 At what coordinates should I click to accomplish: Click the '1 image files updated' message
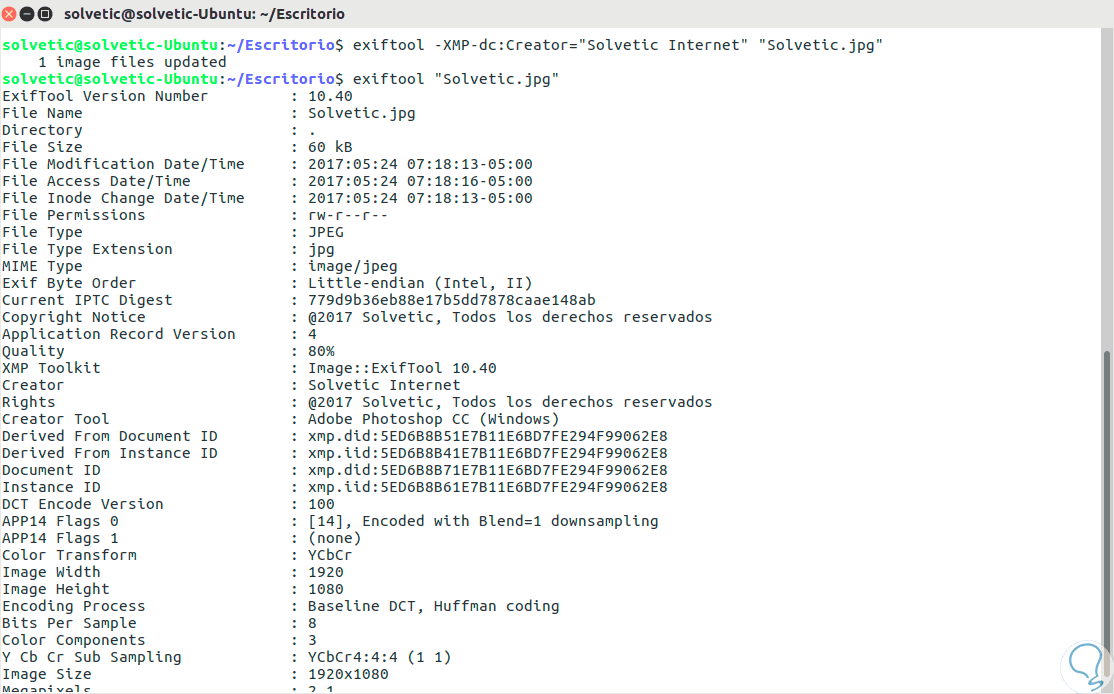click(x=132, y=62)
